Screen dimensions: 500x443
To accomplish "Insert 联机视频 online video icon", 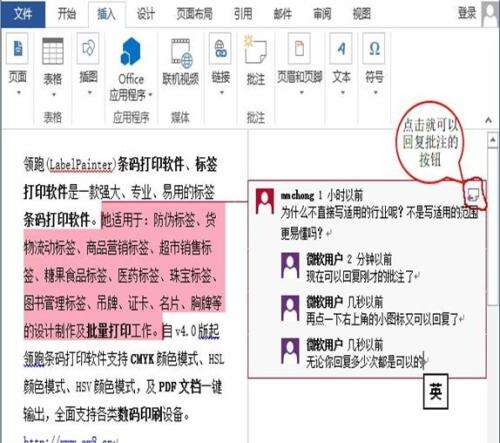I will point(181,52).
